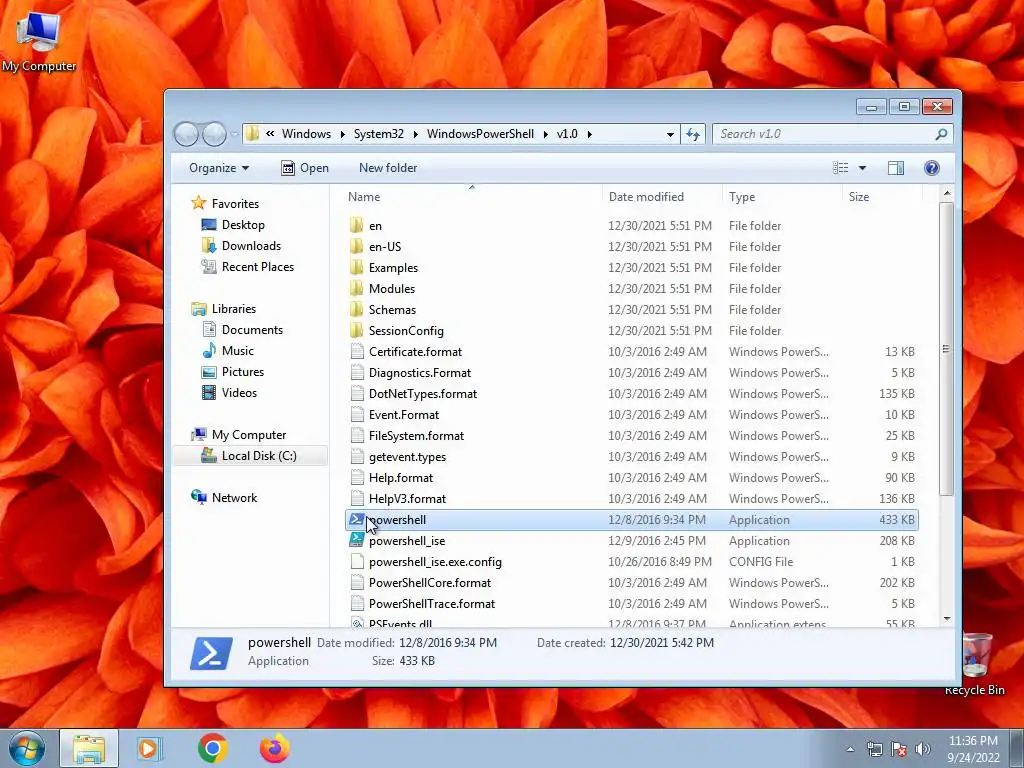Click the volume speaker tray icon
Image resolution: width=1024 pixels, height=768 pixels.
click(x=922, y=748)
